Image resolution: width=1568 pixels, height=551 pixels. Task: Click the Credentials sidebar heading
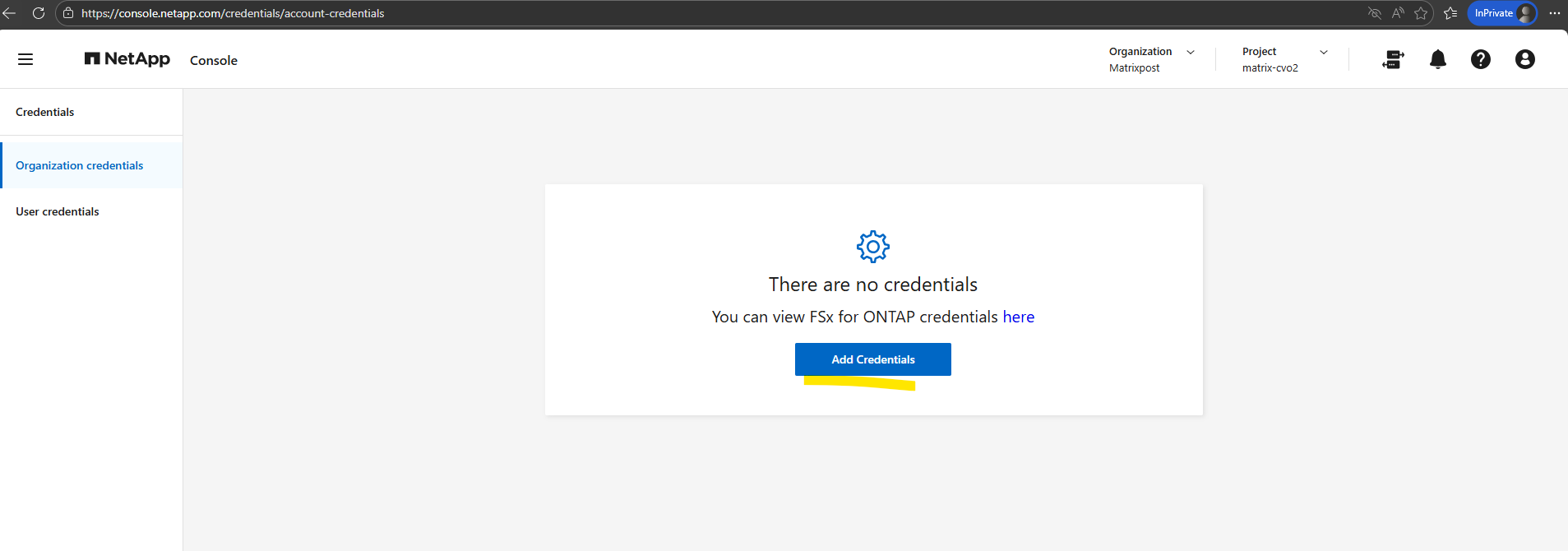tap(45, 112)
